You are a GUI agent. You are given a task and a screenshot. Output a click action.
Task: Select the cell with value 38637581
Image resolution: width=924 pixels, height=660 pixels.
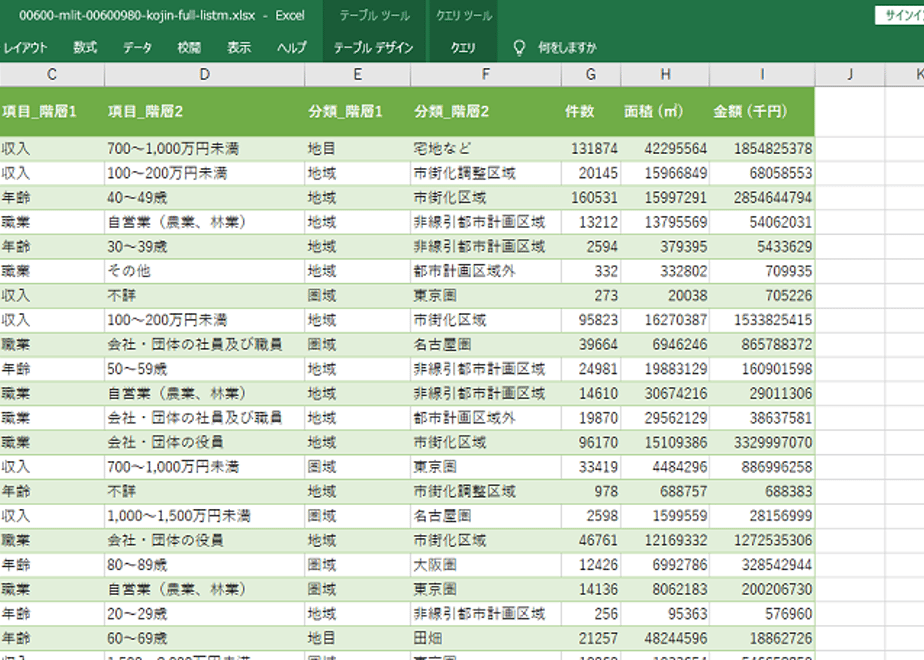763,418
